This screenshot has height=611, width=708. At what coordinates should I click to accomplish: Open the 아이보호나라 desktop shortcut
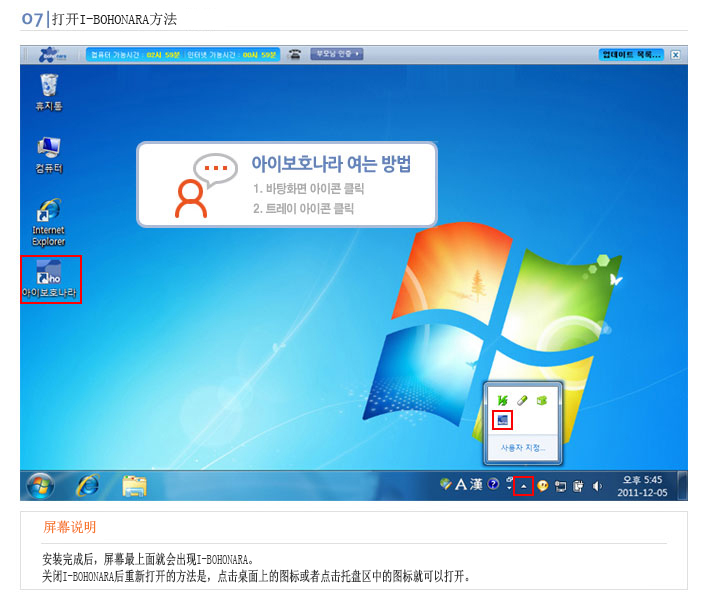point(50,279)
